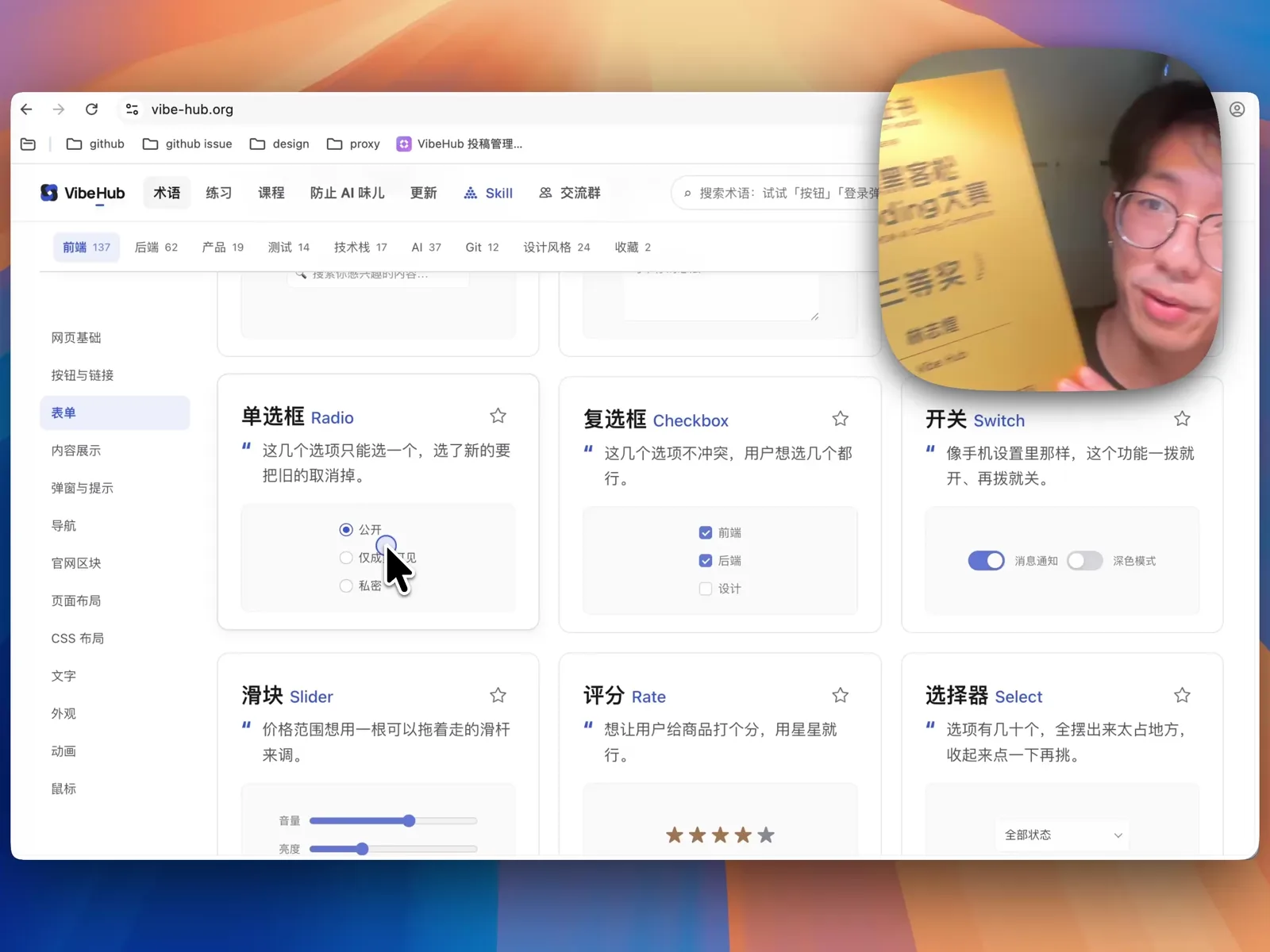The image size is (1270, 952).
Task: Favorite the 开关 Switch card star
Action: point(1182,419)
